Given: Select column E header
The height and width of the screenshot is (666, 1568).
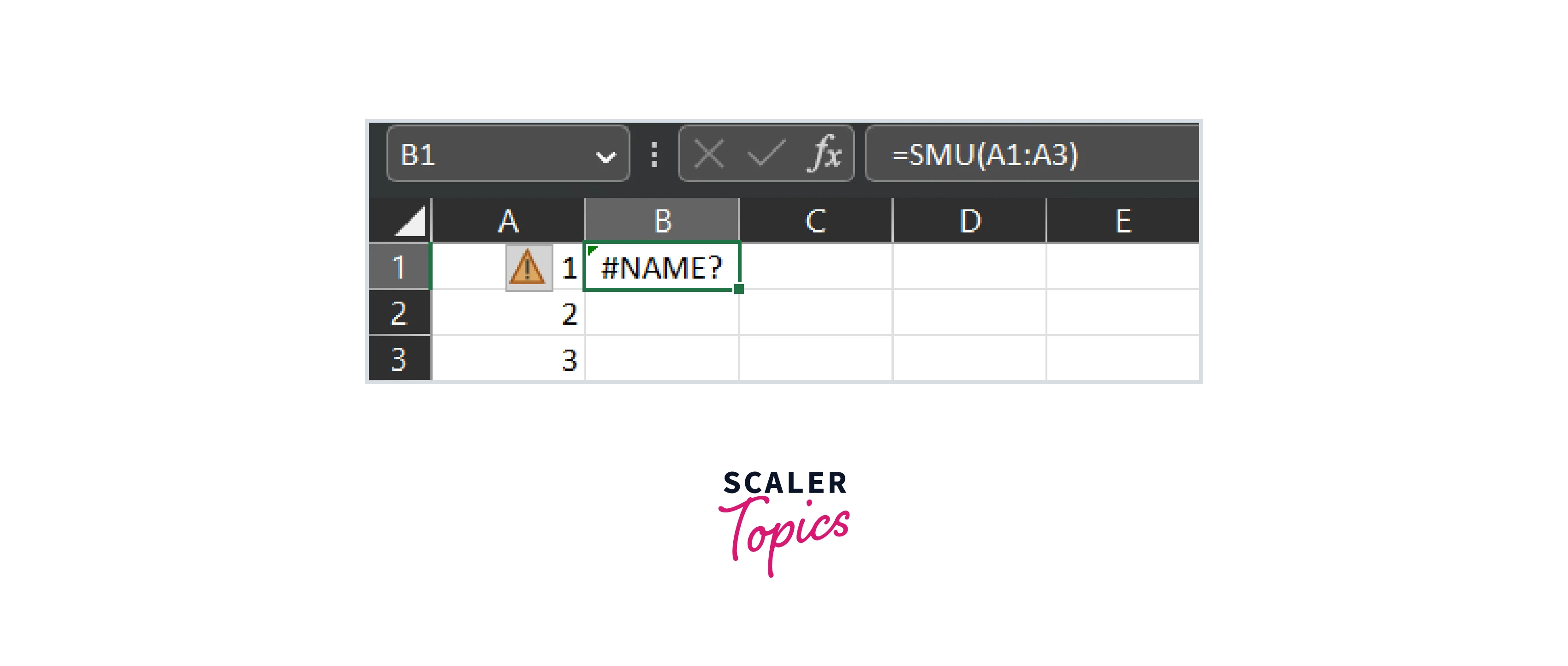Looking at the screenshot, I should coord(1123,220).
